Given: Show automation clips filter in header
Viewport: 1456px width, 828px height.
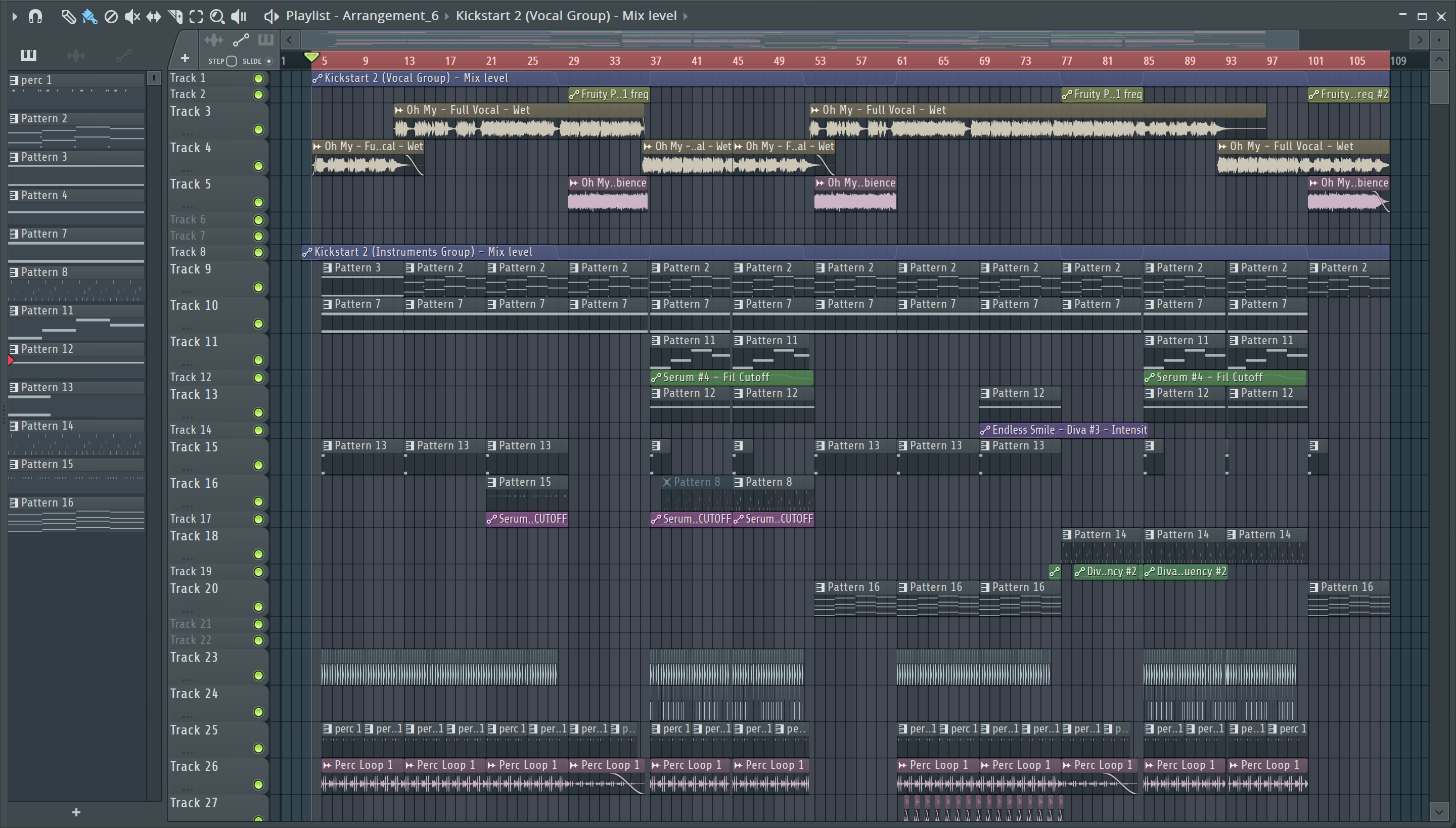Looking at the screenshot, I should pyautogui.click(x=241, y=40).
